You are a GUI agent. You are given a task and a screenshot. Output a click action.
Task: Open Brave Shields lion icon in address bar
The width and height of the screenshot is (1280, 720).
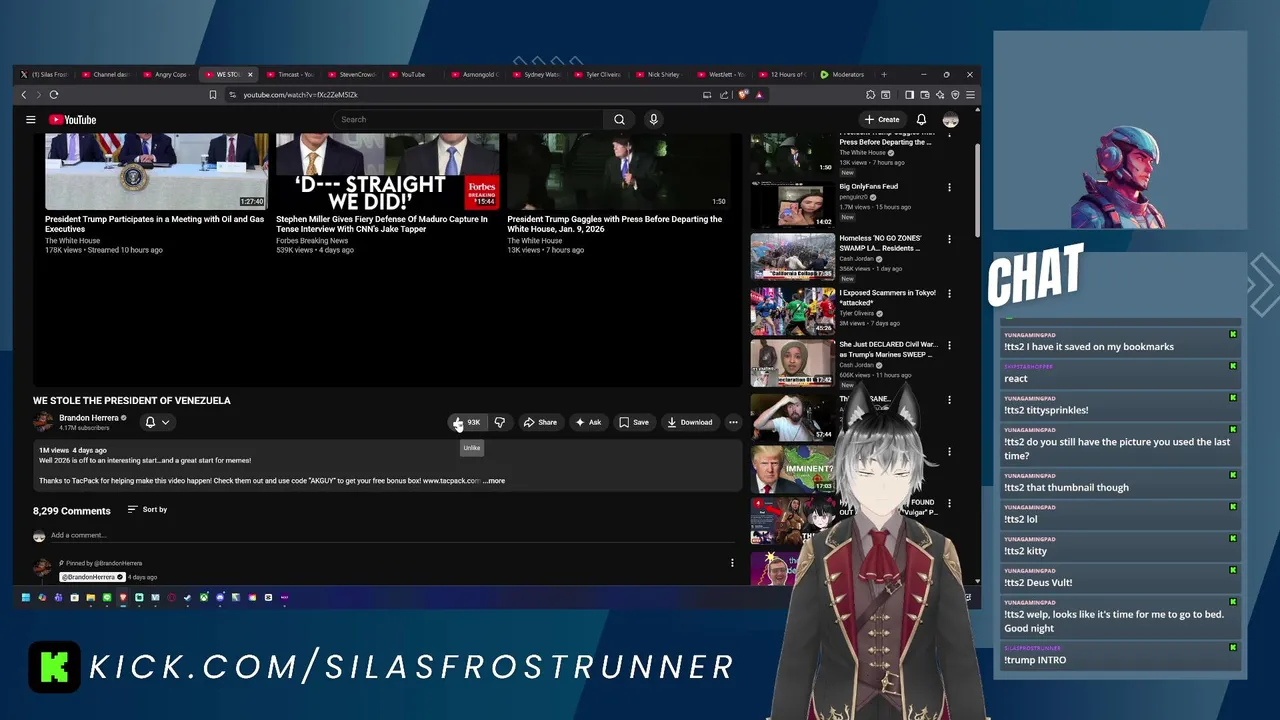coord(743,95)
